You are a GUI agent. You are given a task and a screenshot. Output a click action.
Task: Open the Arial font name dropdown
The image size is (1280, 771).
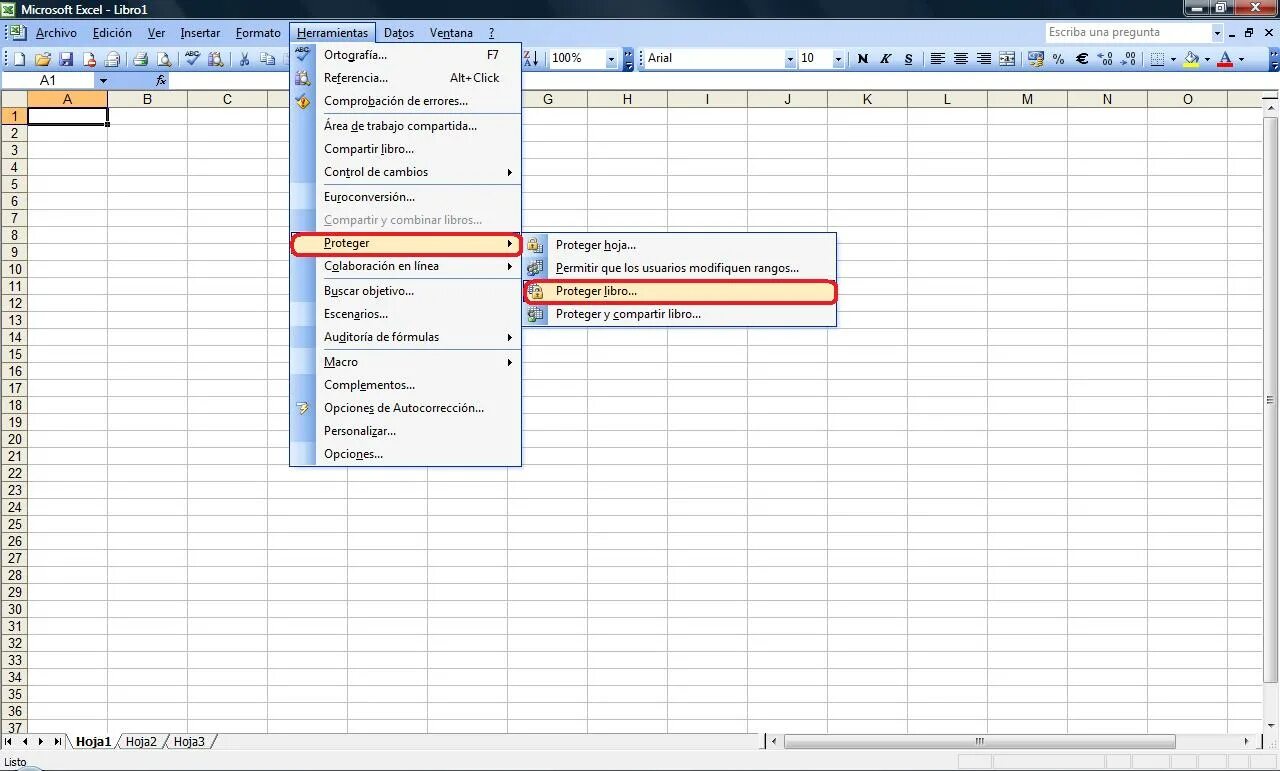click(x=790, y=59)
